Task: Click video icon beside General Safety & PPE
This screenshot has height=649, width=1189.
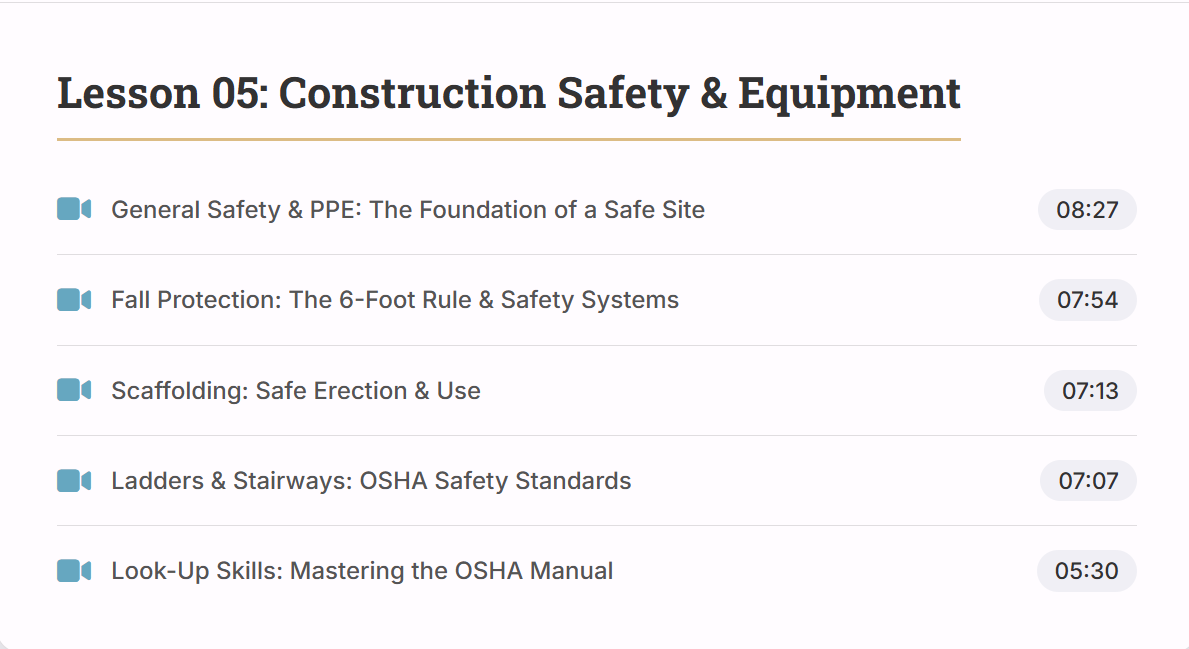Action: (x=74, y=209)
